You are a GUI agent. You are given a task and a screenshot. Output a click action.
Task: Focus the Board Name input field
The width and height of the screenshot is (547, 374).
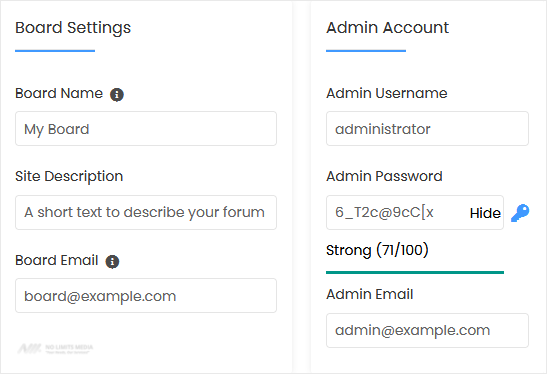click(x=146, y=129)
